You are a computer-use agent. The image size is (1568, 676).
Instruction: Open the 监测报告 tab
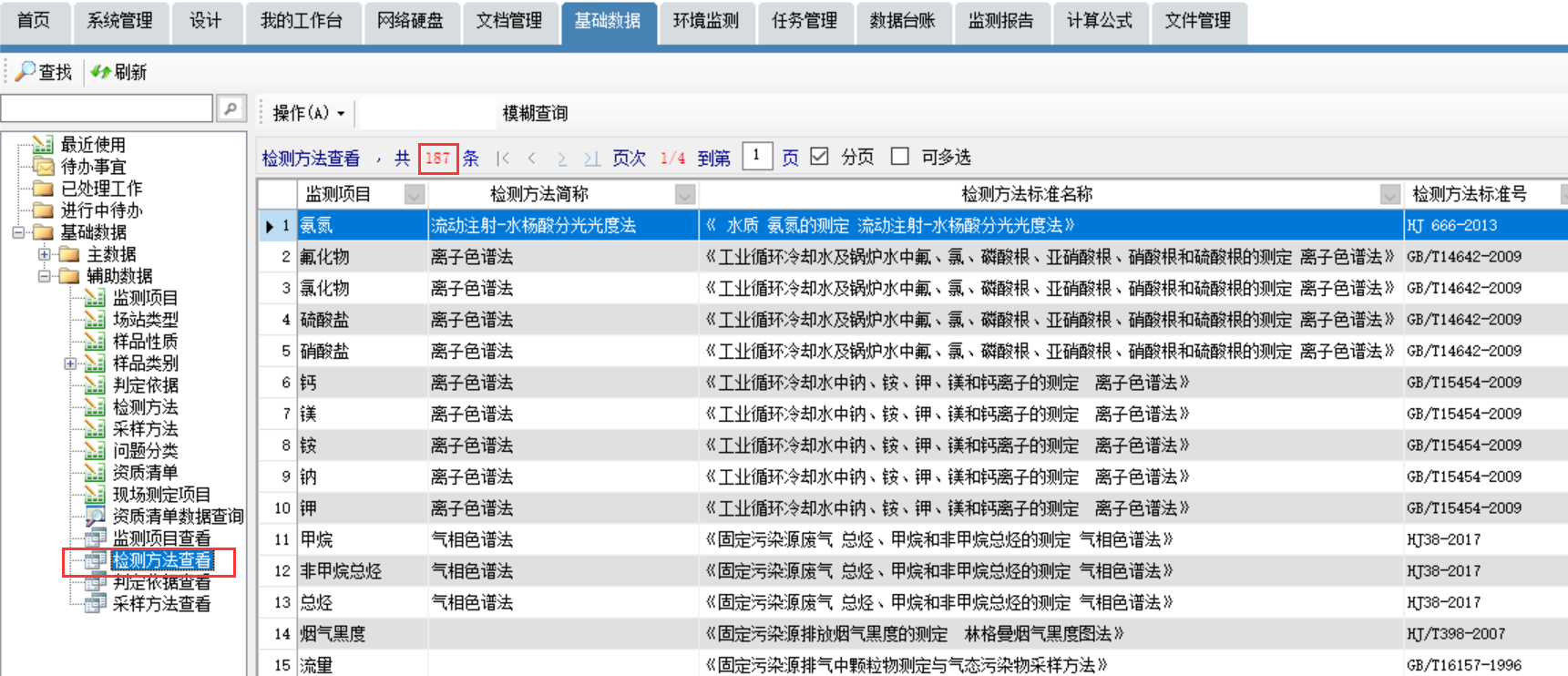point(1000,21)
